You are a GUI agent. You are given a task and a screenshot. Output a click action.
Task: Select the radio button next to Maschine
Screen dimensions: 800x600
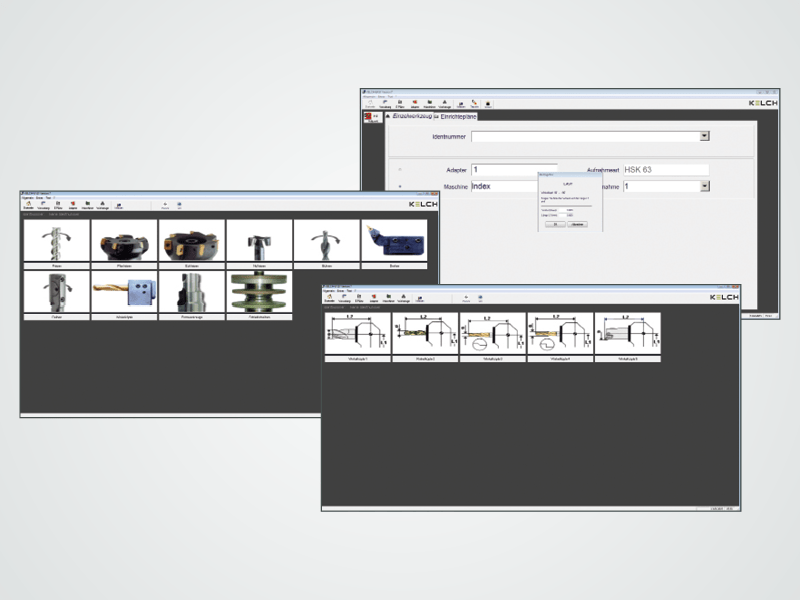coord(400,187)
